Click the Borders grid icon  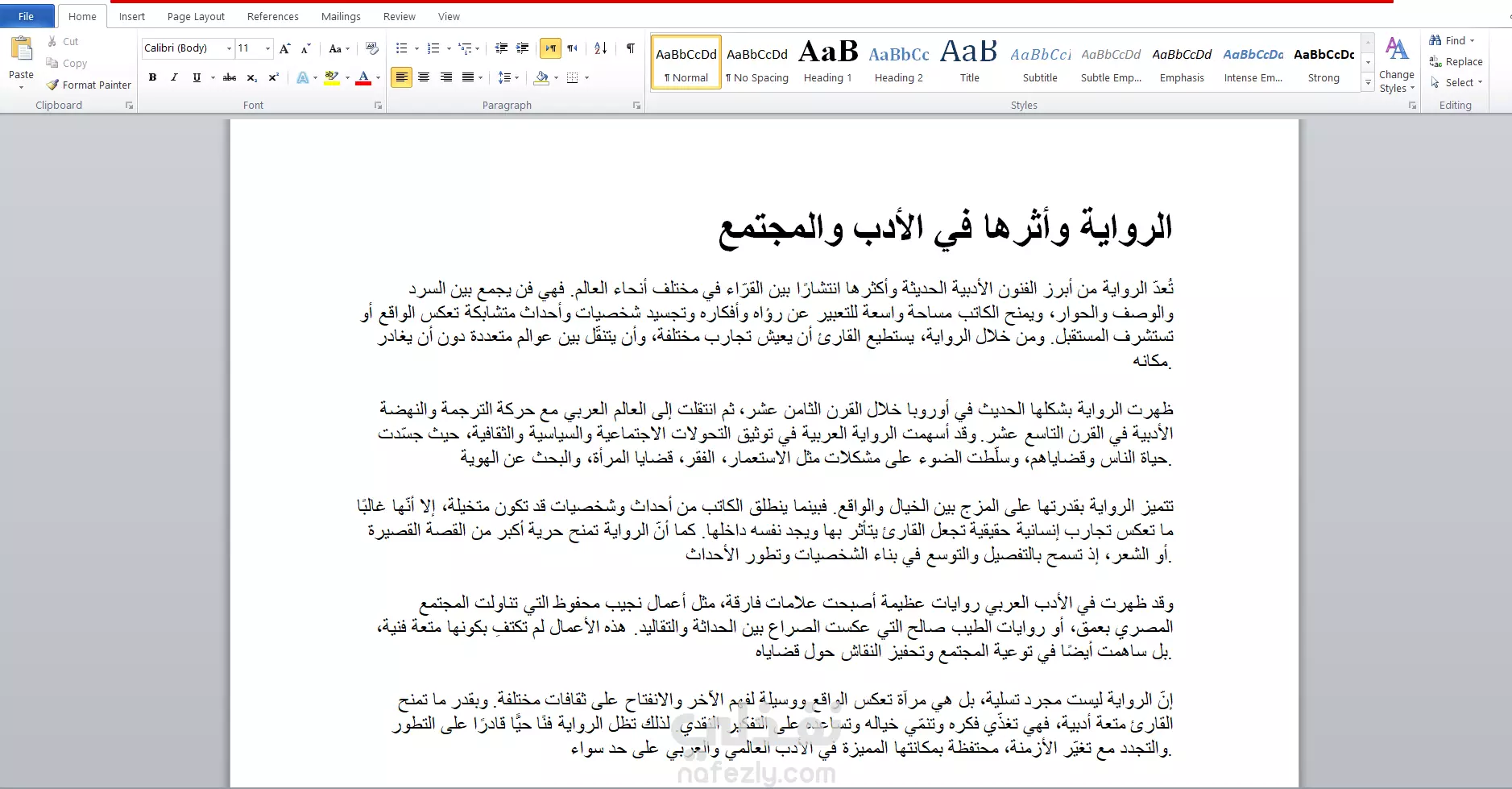572,77
